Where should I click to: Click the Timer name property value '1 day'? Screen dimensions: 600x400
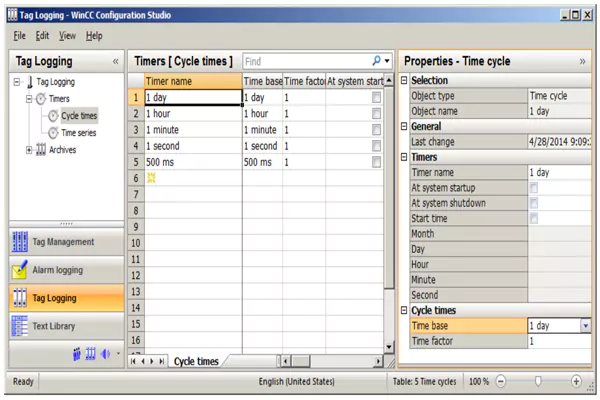[559, 172]
